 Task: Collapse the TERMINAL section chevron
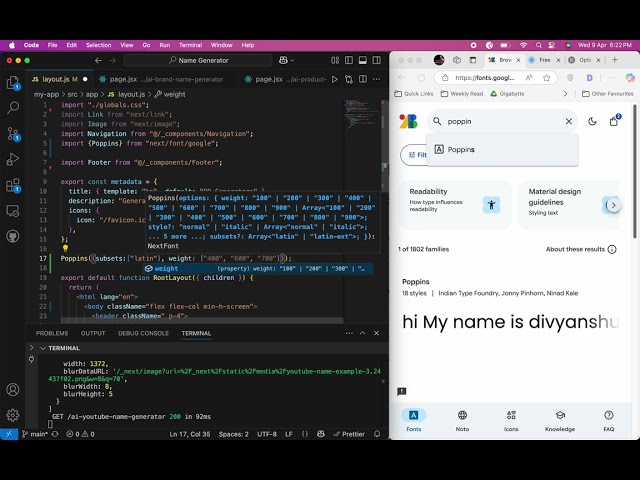[x=43, y=348]
